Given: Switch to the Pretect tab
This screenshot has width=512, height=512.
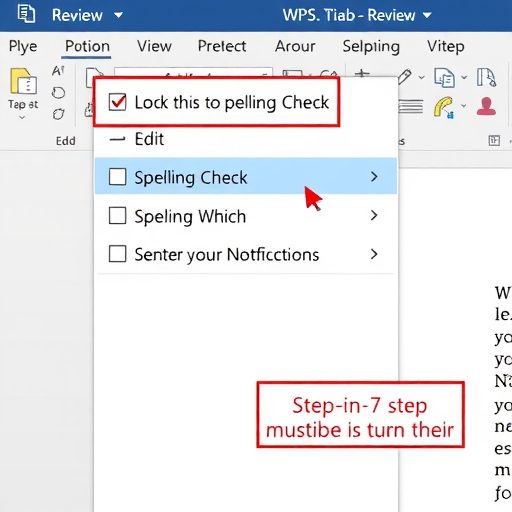Looking at the screenshot, I should (222, 46).
